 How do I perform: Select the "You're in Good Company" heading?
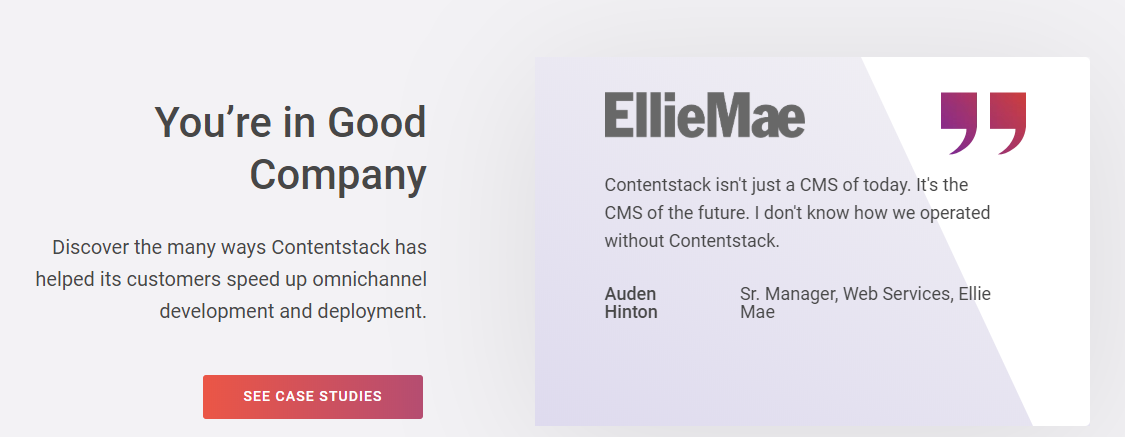pos(290,148)
